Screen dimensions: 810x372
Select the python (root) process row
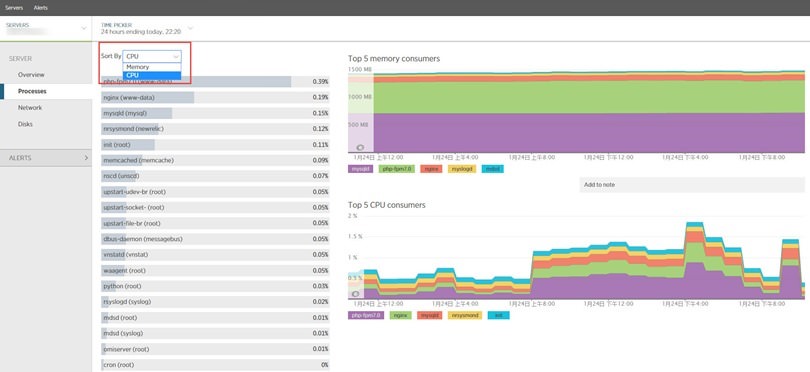pyautogui.click(x=215, y=286)
